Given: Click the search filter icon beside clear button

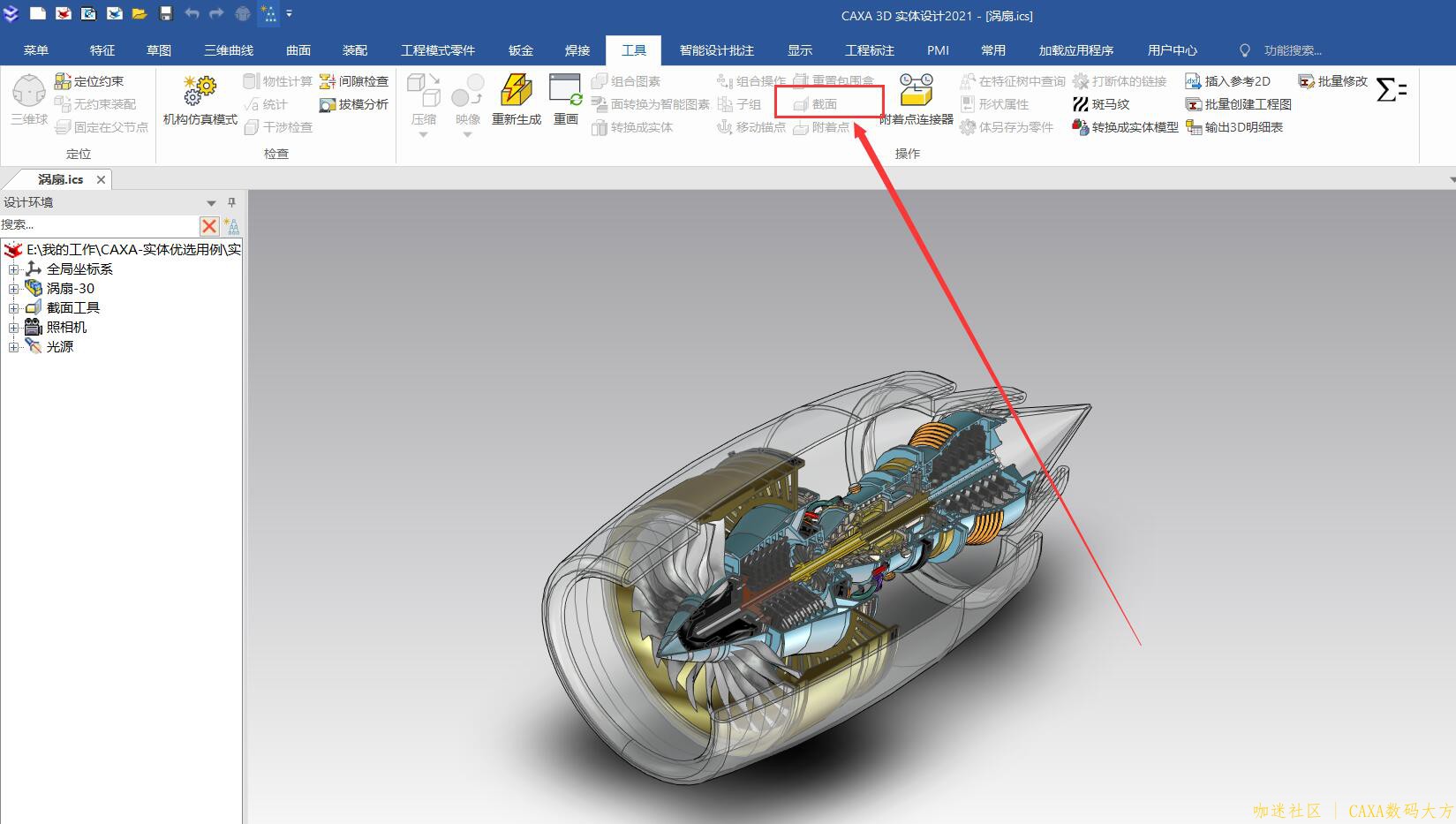Looking at the screenshot, I should 231,226.
